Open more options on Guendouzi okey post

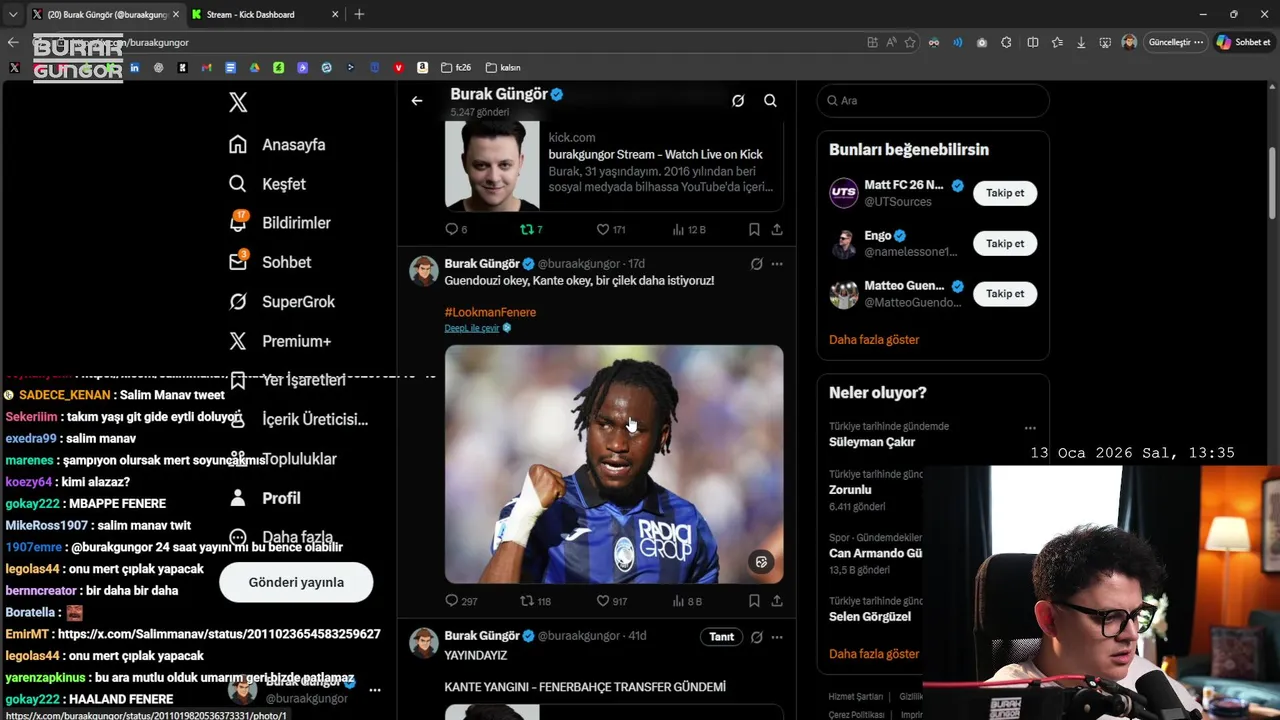click(x=777, y=264)
